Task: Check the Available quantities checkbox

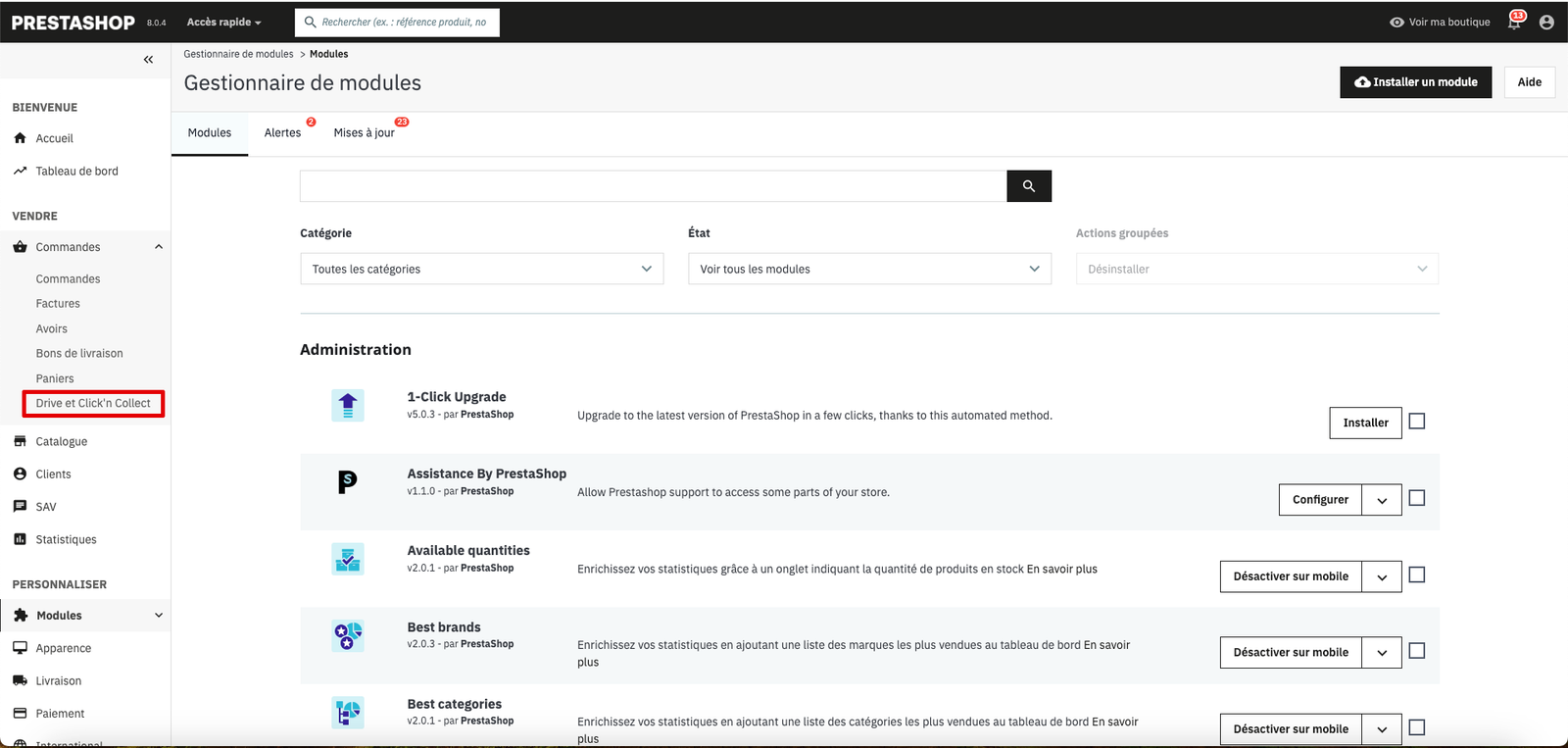Action: pyautogui.click(x=1417, y=575)
